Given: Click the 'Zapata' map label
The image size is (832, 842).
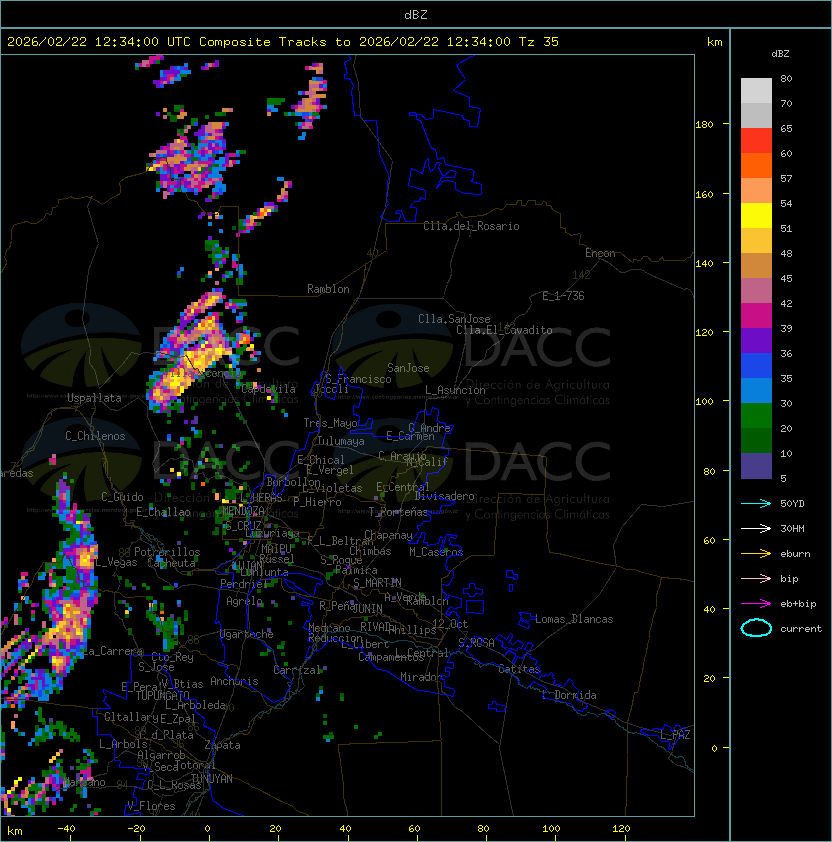Looking at the screenshot, I should (x=222, y=745).
